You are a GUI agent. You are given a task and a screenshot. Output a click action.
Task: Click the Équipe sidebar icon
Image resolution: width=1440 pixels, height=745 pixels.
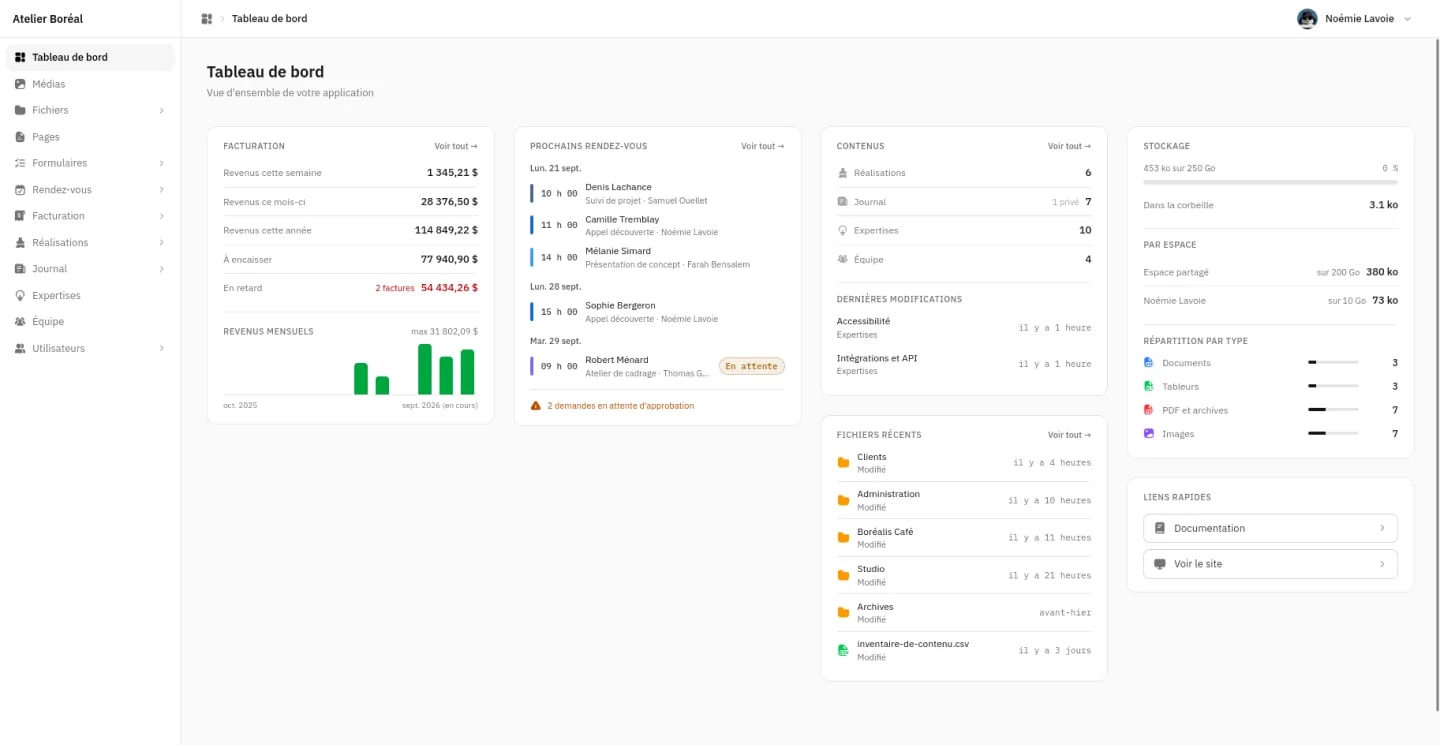(x=20, y=322)
